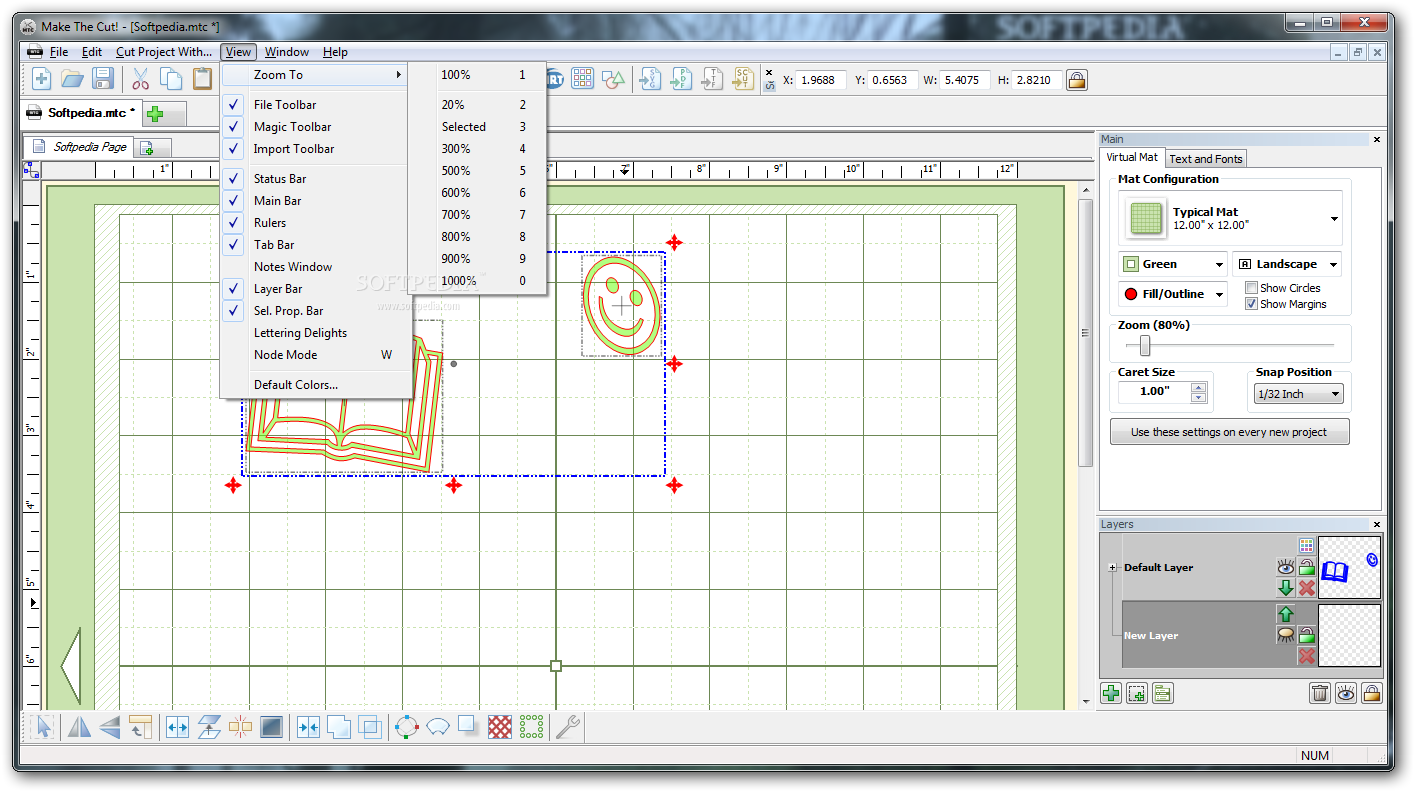Screen dimensions: 1415x792
Task: Uncheck the Show Margins checkbox
Action: tap(1251, 304)
